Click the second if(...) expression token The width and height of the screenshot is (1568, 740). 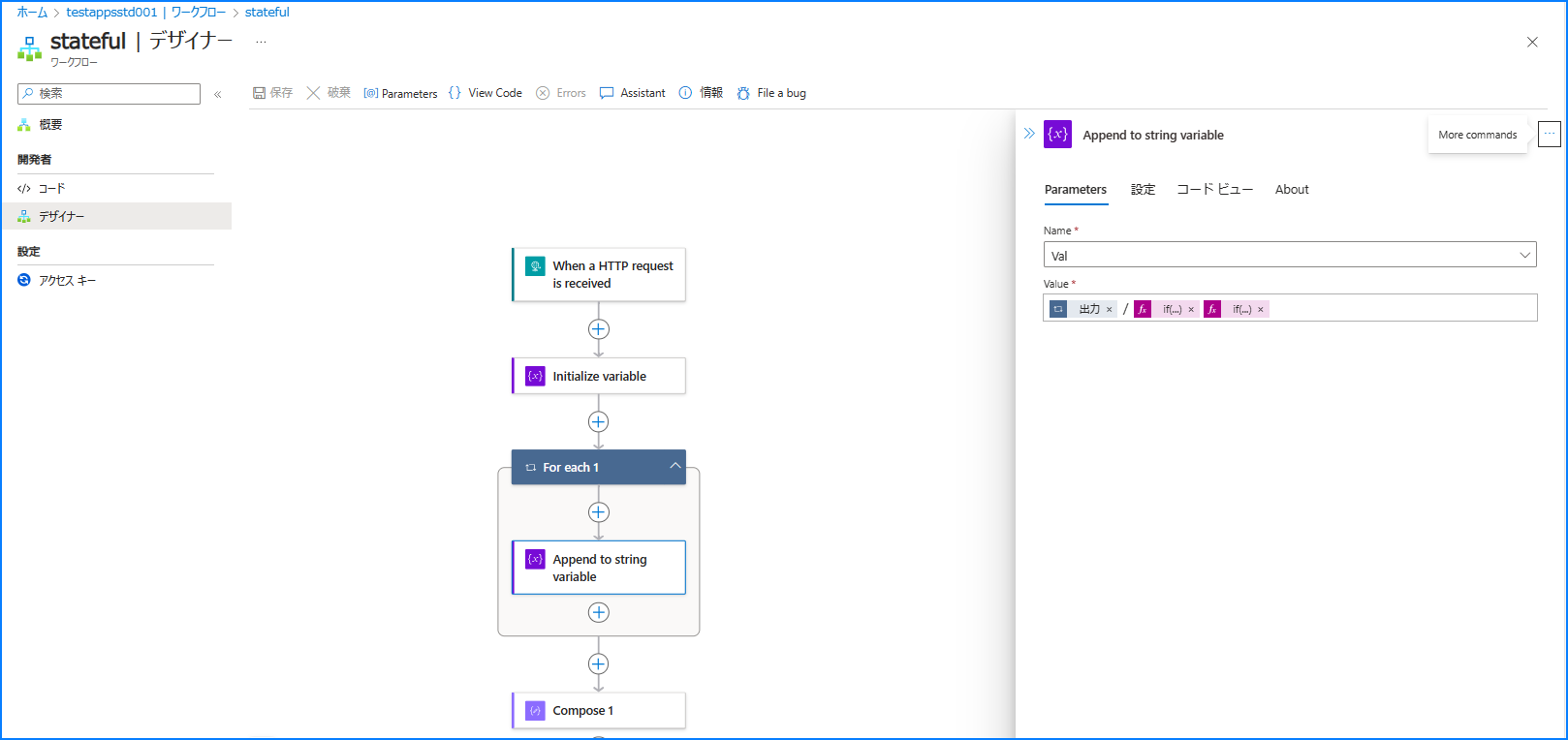click(1237, 309)
